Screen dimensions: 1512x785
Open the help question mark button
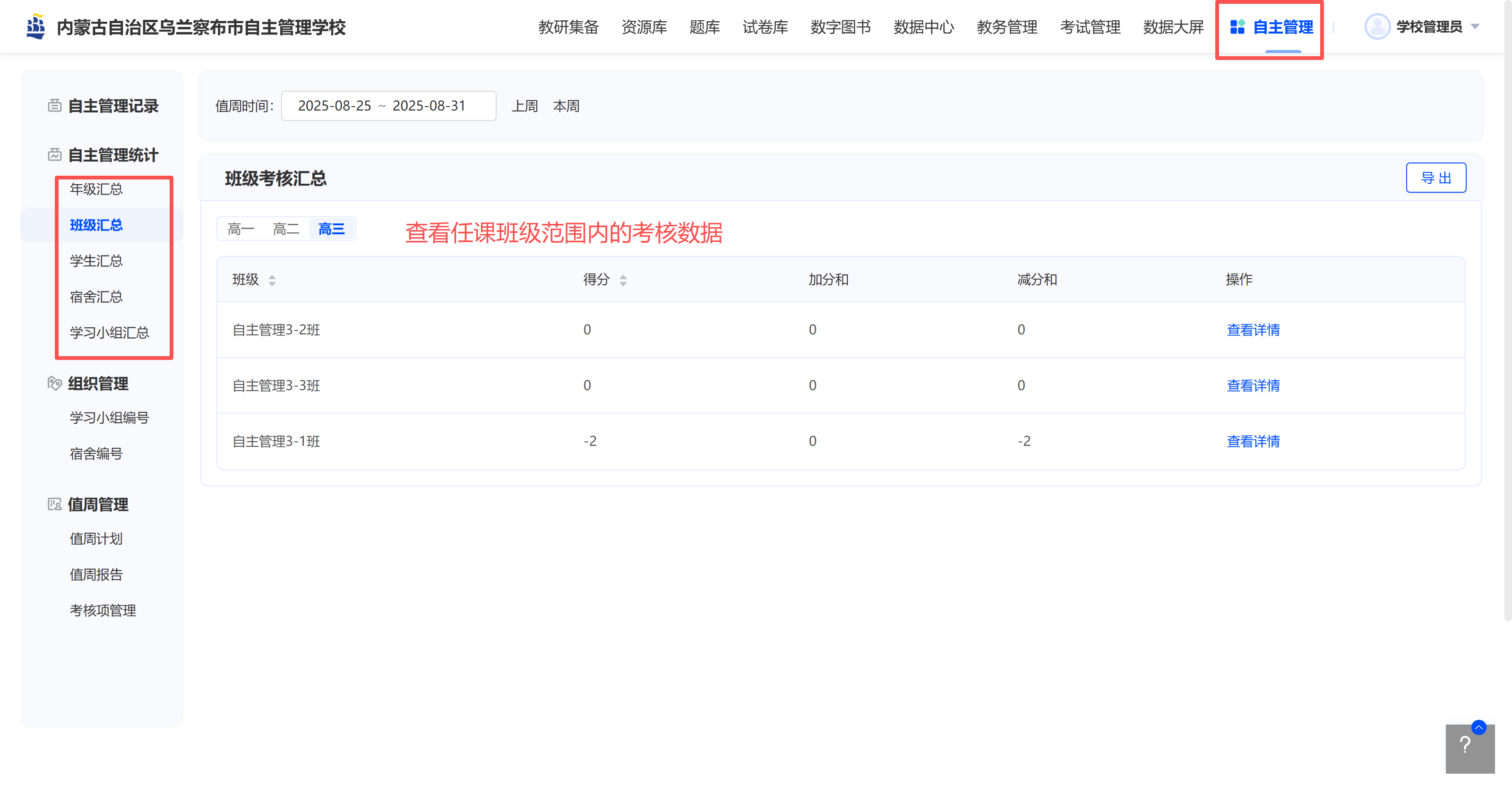[1465, 745]
